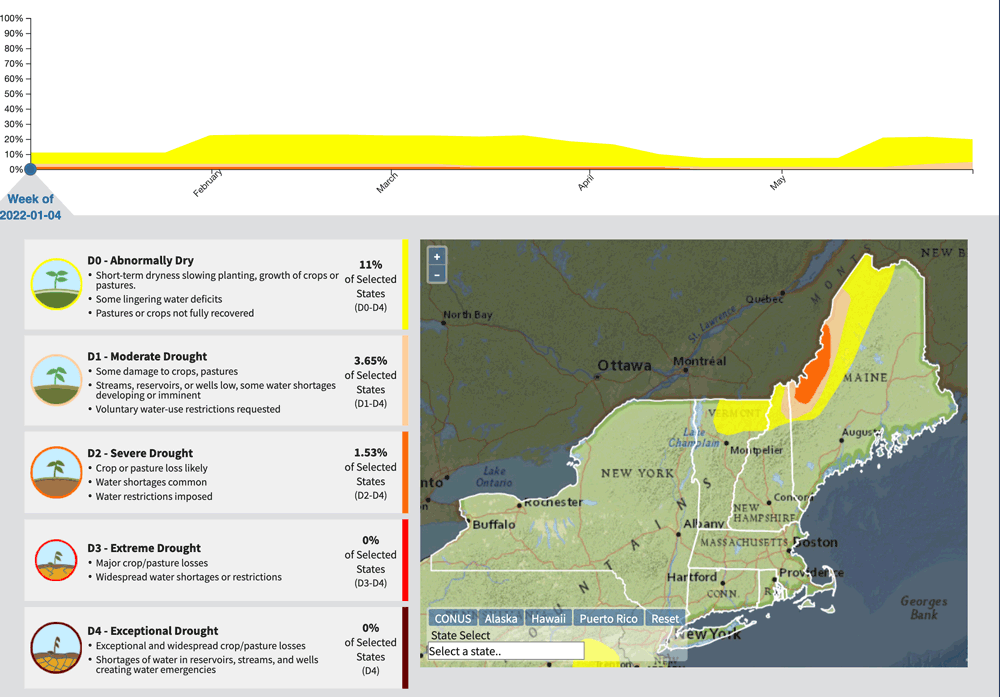Click 'Some damage to crops, pastures' bullet

166,371
